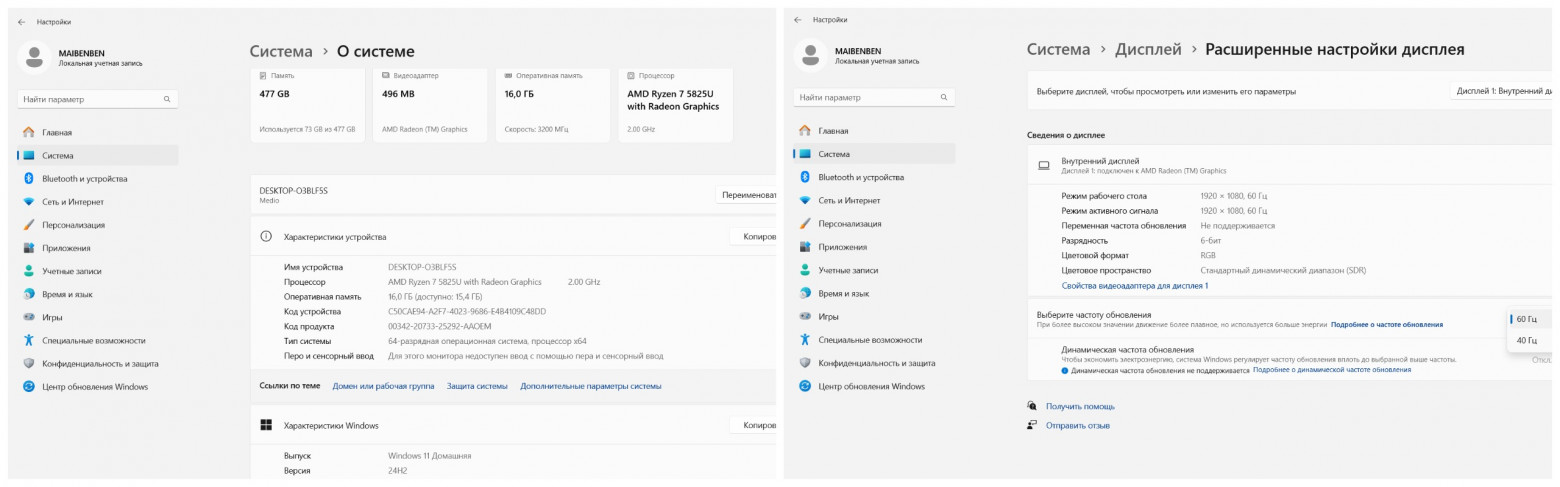This screenshot has width=1560, height=487.
Task: Click the Игры gamepad icon in the right window
Action: tap(805, 316)
